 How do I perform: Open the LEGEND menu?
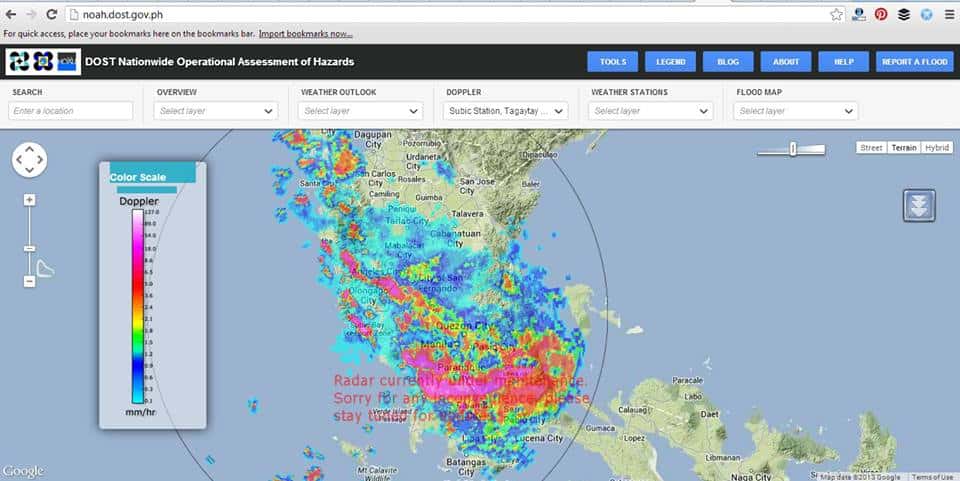pyautogui.click(x=670, y=61)
